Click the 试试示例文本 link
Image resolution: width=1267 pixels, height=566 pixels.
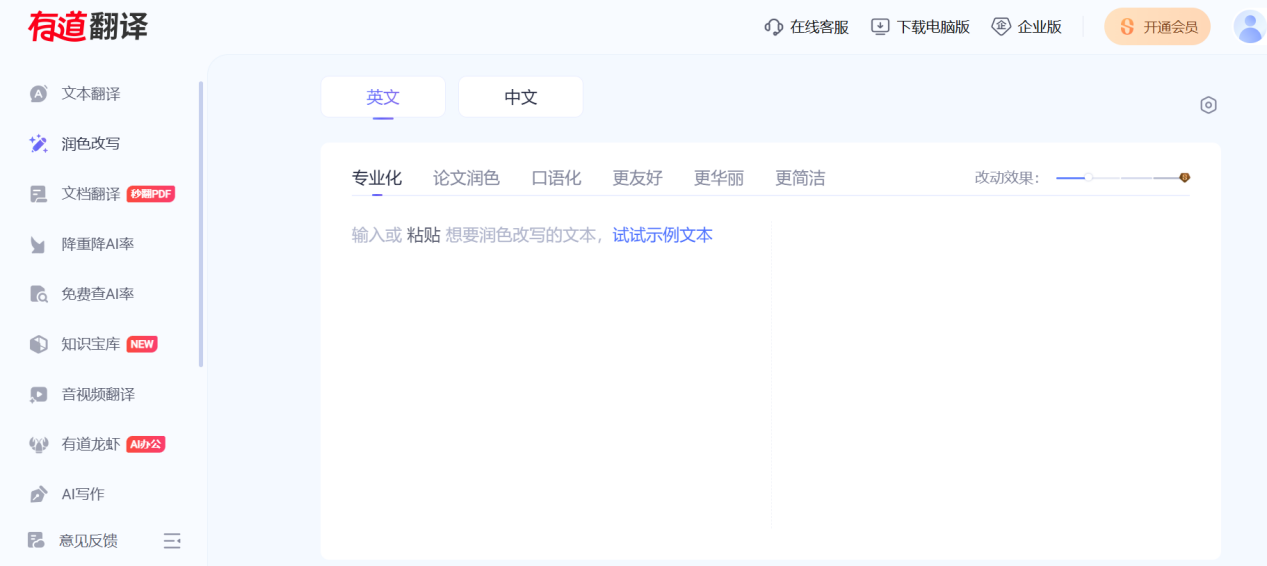tap(663, 235)
